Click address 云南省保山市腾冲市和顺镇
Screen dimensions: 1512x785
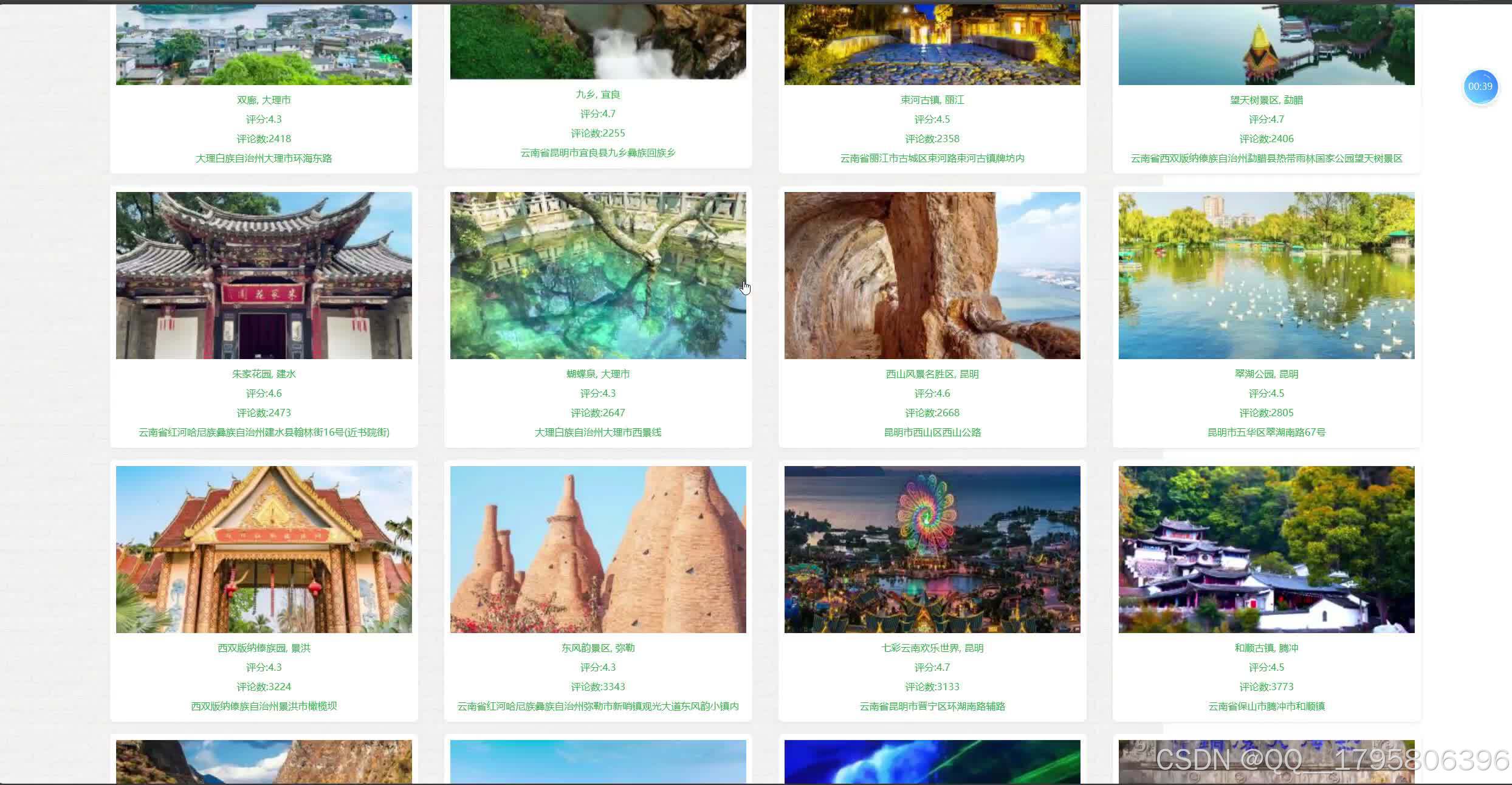(x=1266, y=707)
